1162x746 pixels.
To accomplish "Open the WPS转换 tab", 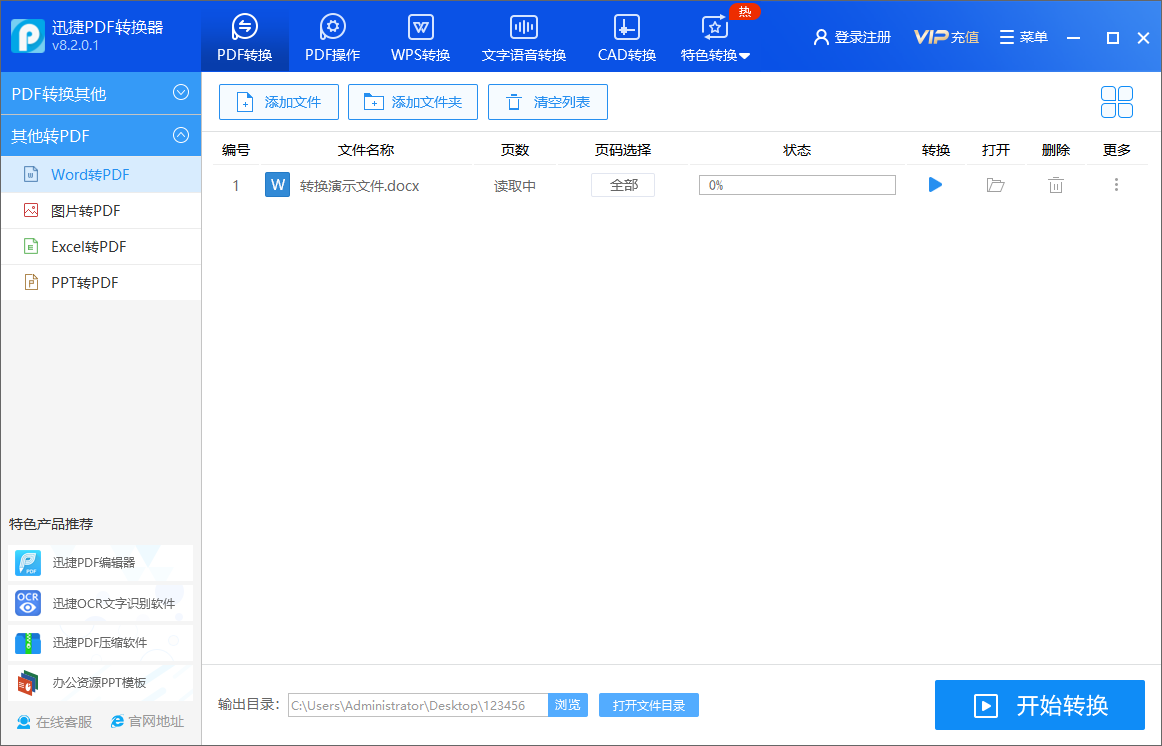I will click(421, 37).
